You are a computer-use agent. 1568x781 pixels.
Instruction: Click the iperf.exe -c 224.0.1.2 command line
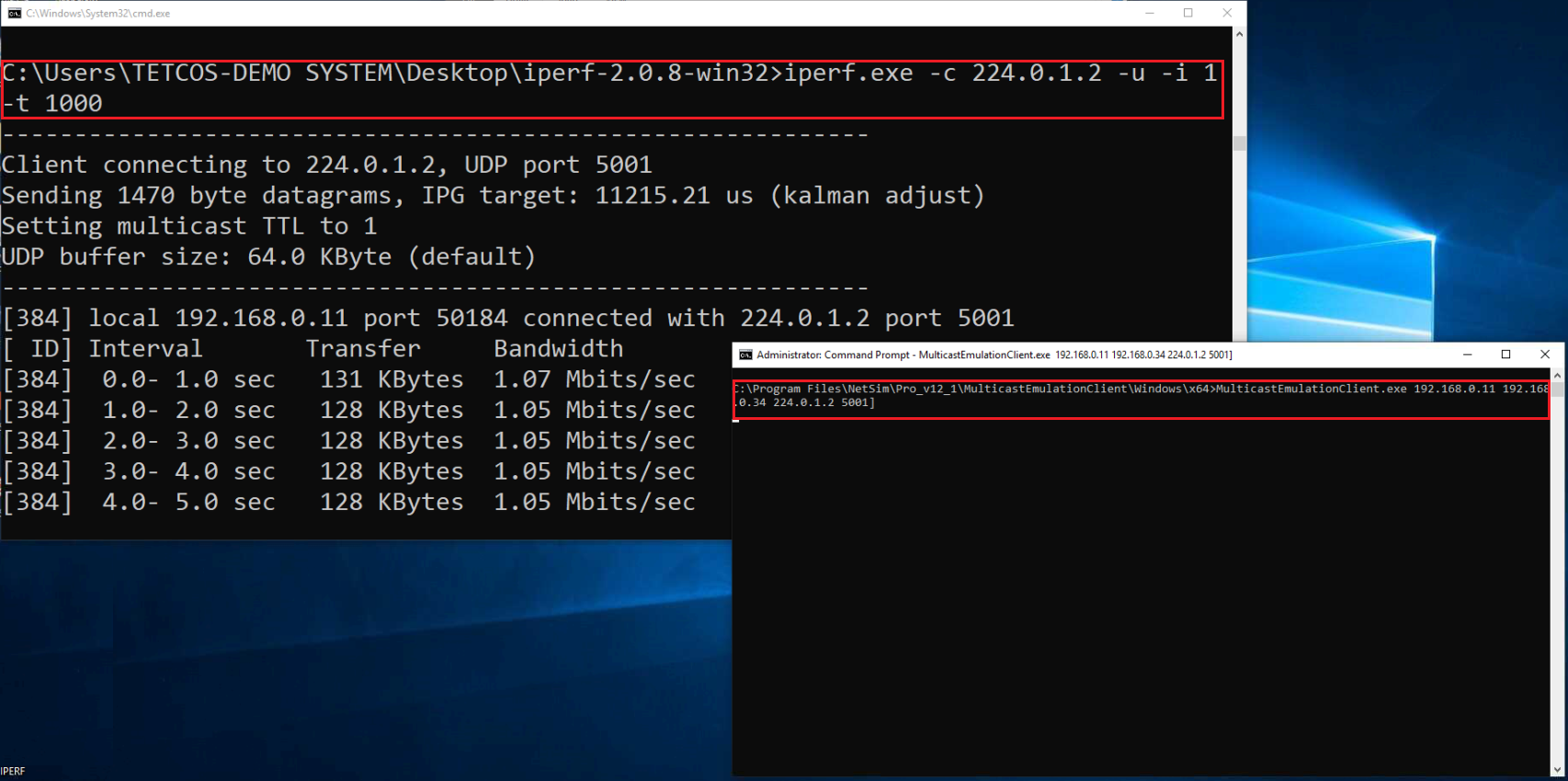(610, 73)
